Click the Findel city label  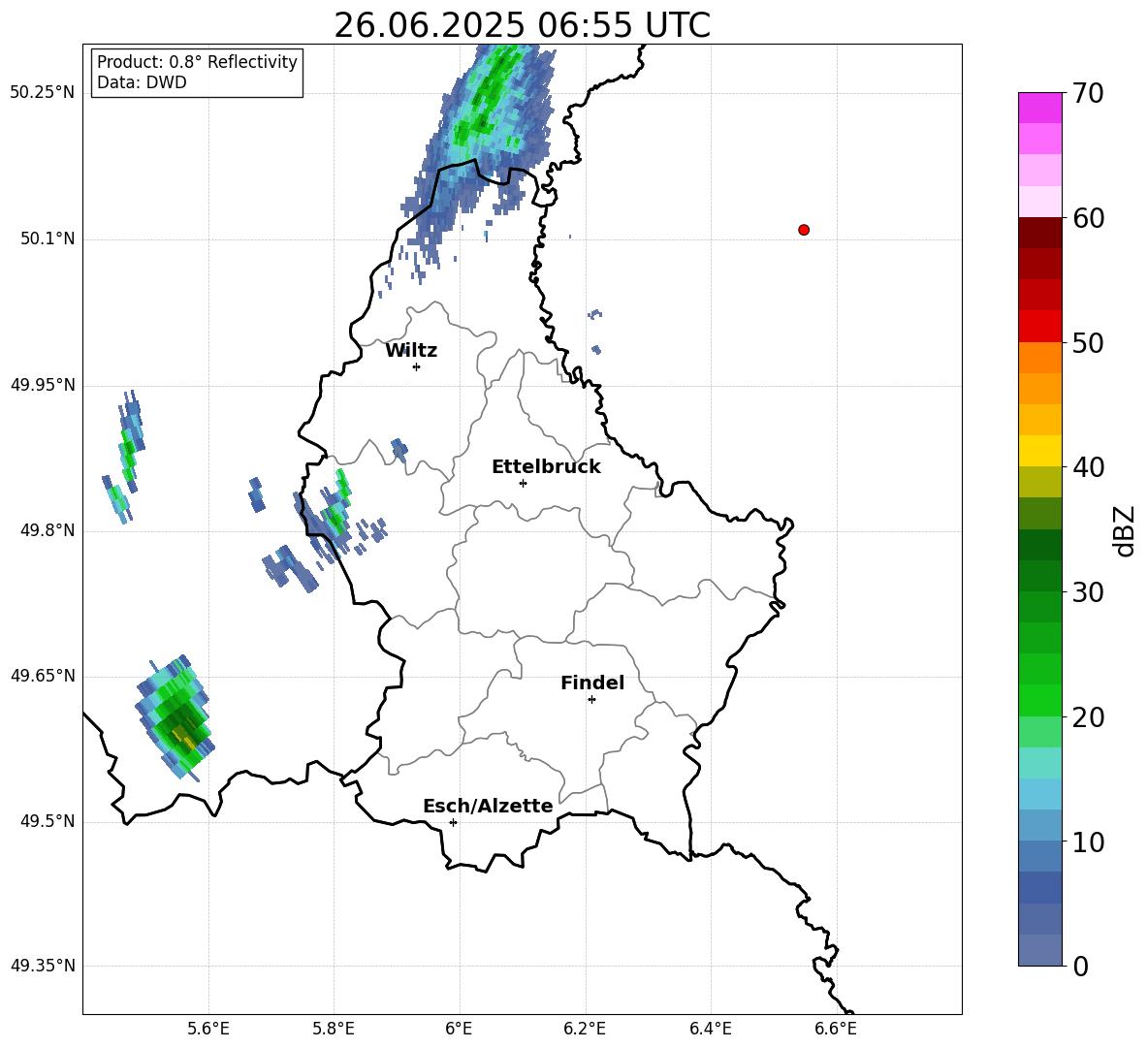[592, 683]
